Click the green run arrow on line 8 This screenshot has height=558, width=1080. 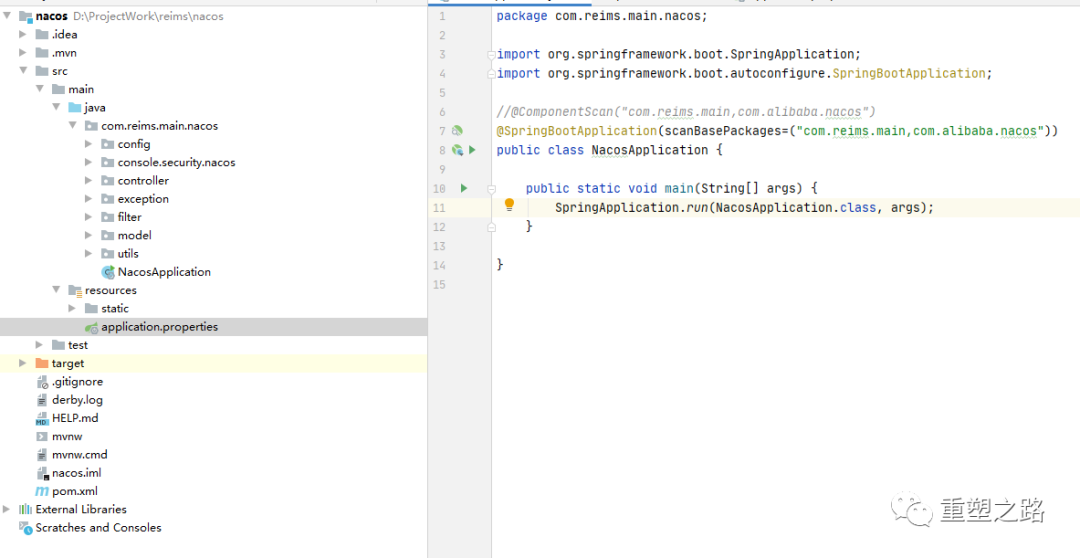472,149
